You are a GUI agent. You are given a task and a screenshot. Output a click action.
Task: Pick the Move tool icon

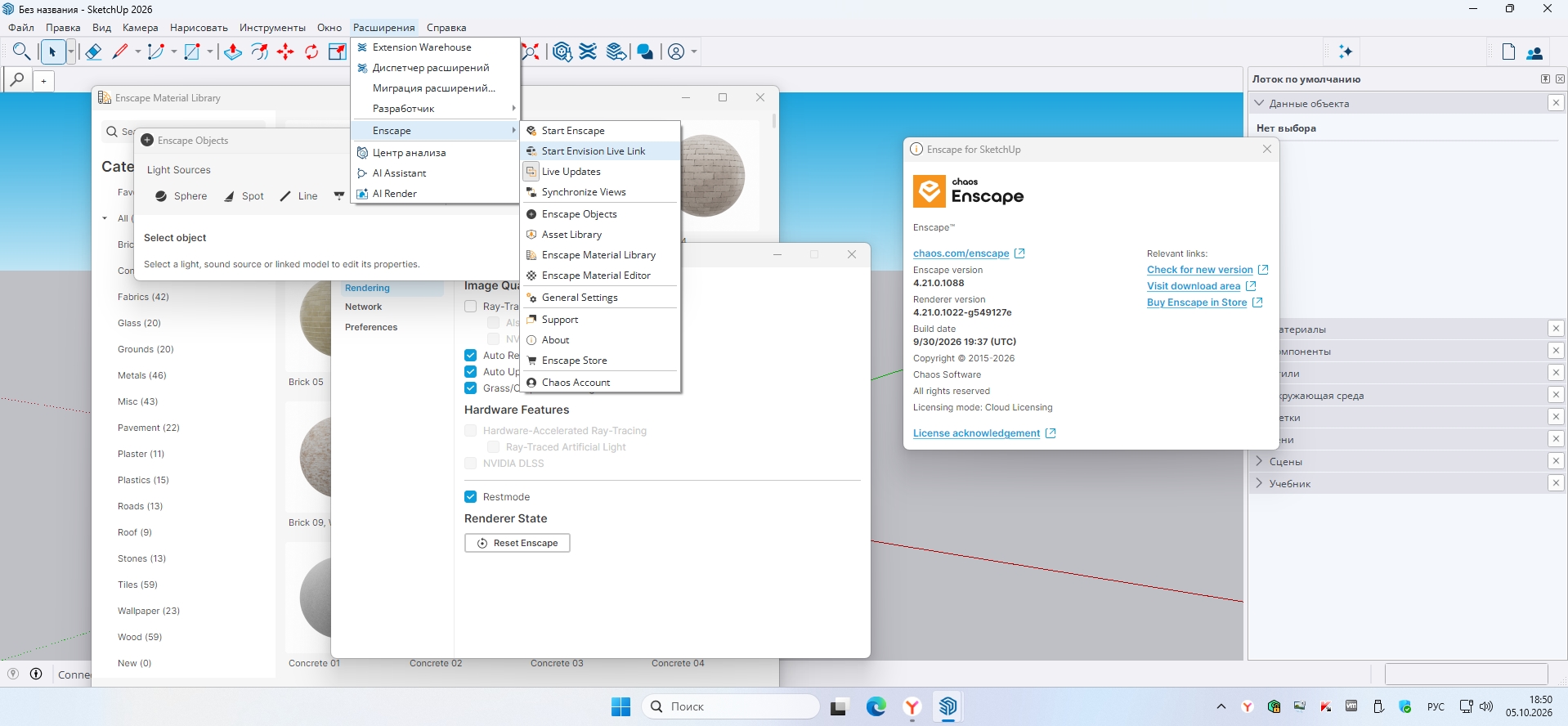pos(285,52)
